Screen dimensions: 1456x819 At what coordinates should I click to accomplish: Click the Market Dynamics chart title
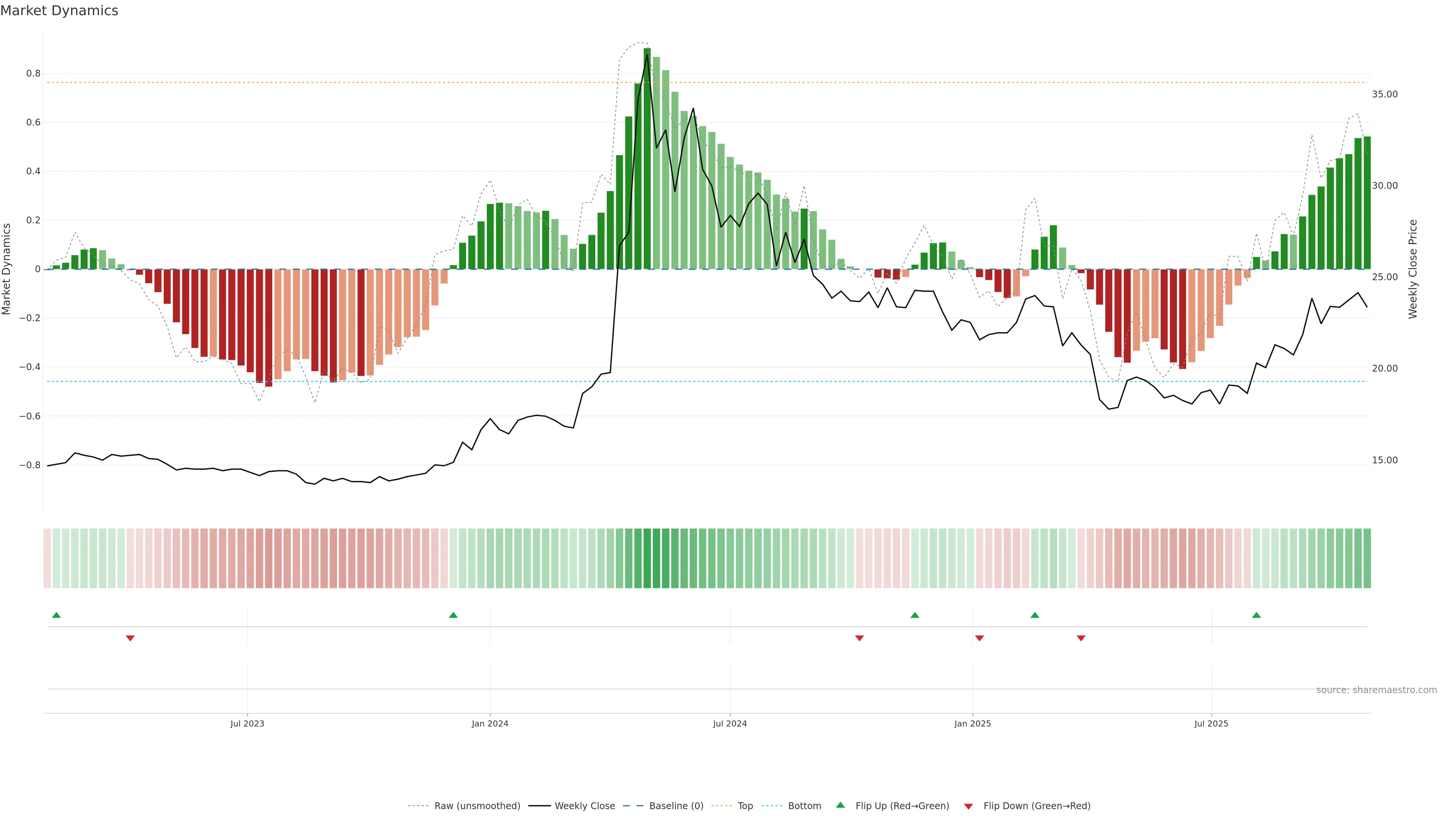[60, 11]
